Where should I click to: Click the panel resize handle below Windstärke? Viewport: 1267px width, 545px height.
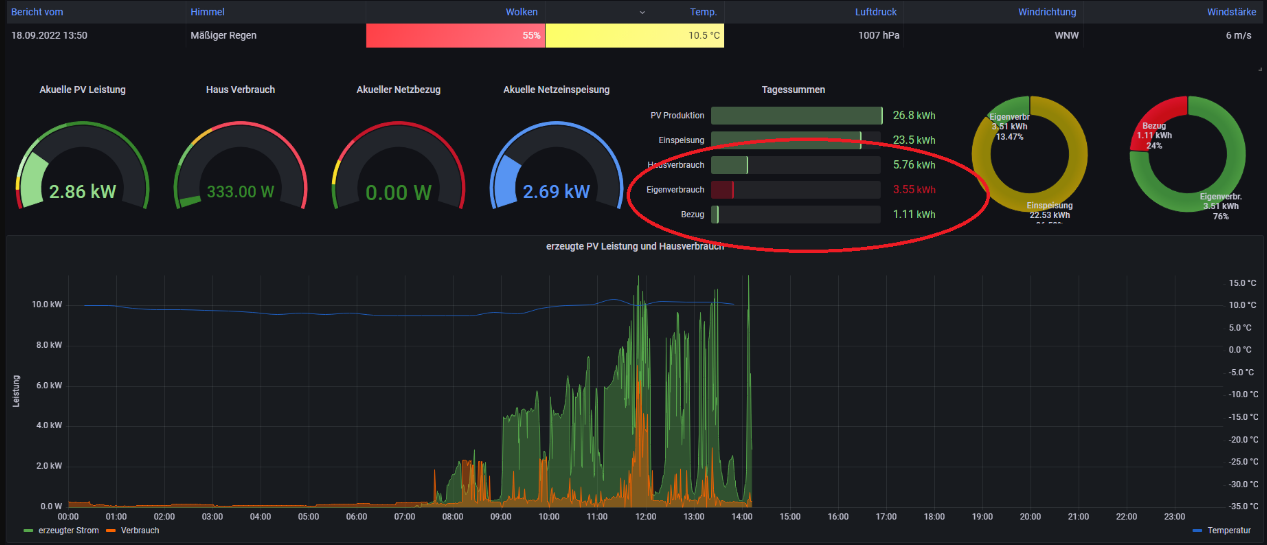pyautogui.click(x=1258, y=67)
